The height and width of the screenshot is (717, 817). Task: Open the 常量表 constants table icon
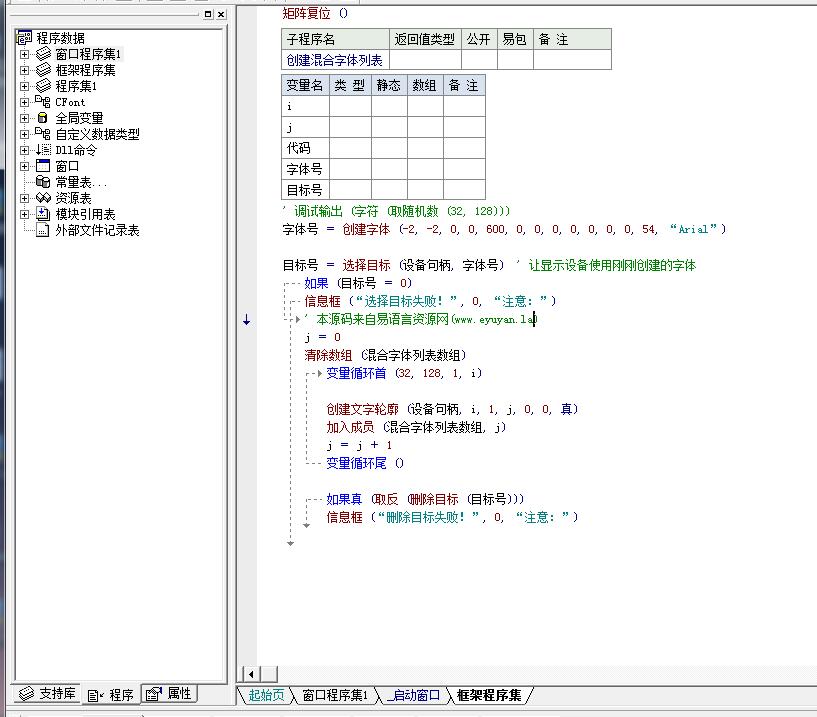pyautogui.click(x=43, y=182)
